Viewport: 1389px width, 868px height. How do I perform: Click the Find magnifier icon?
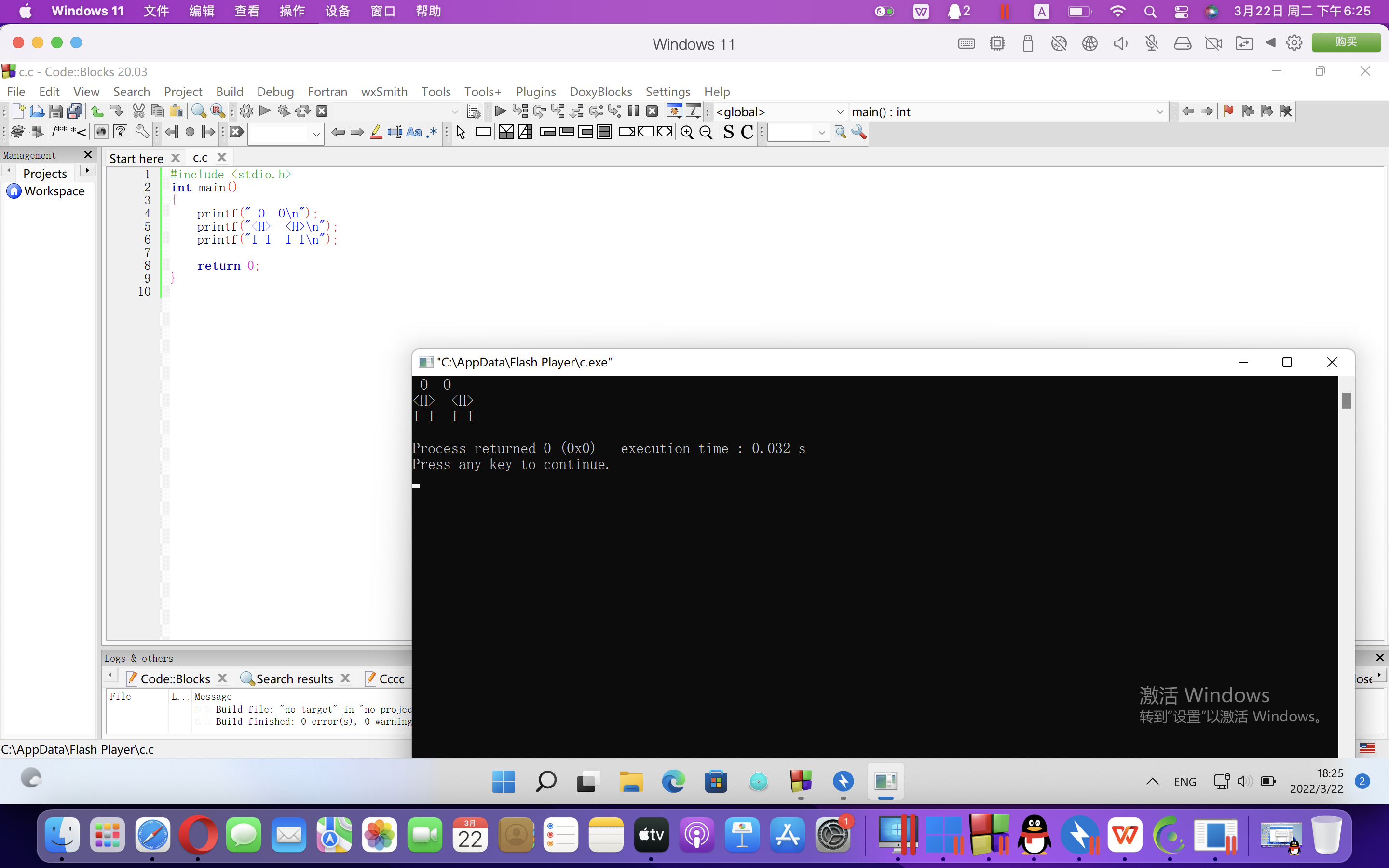click(199, 111)
